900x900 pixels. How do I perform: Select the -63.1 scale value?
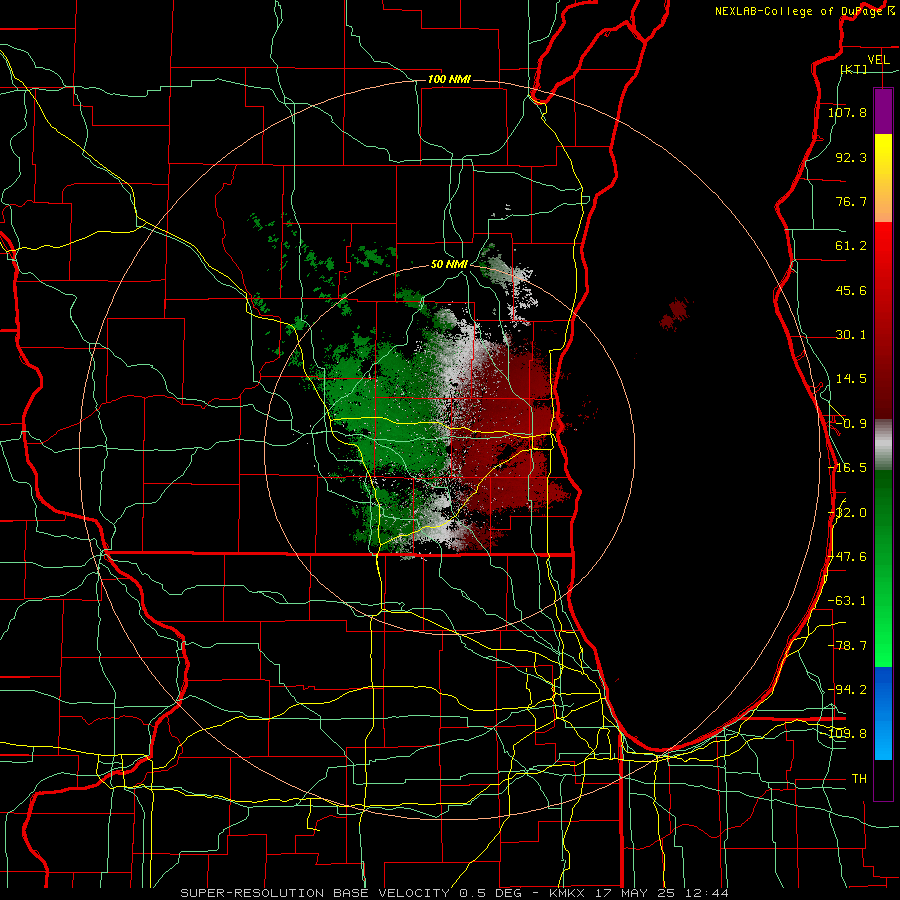(847, 601)
